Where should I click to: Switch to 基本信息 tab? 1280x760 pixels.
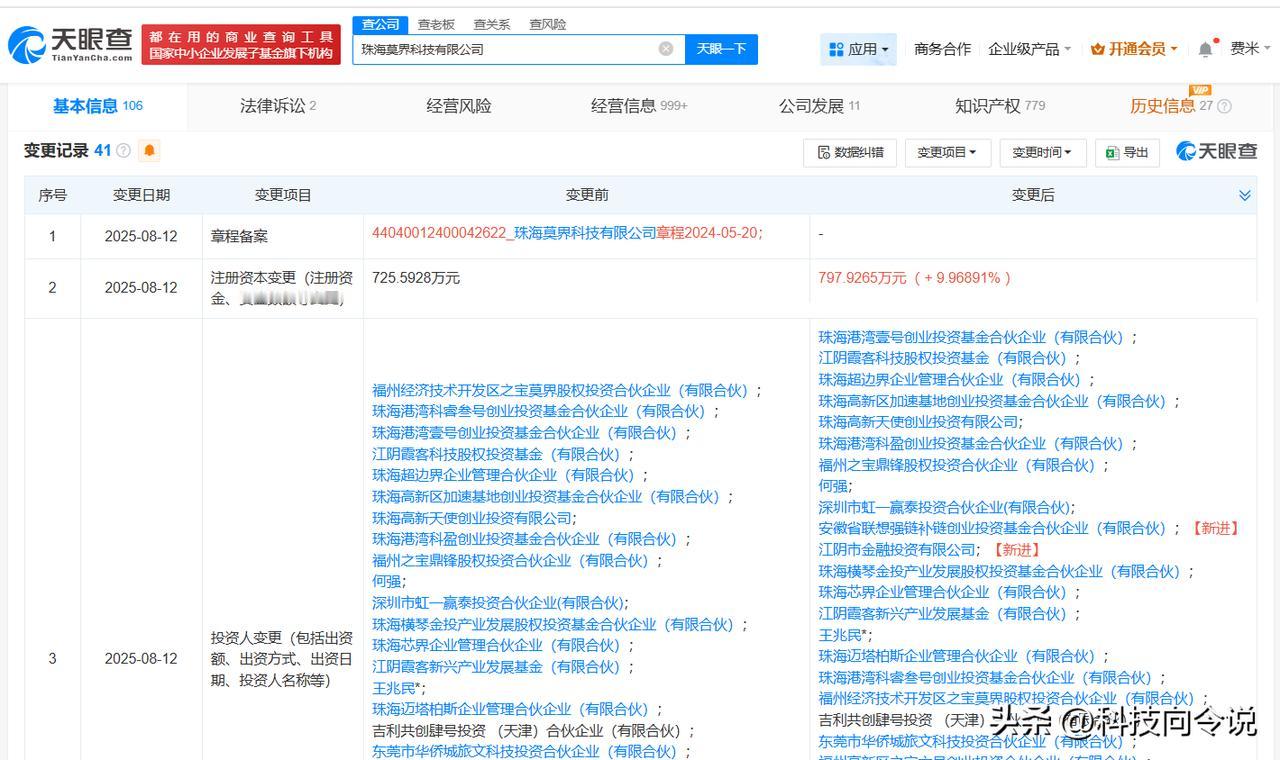pyautogui.click(x=97, y=106)
